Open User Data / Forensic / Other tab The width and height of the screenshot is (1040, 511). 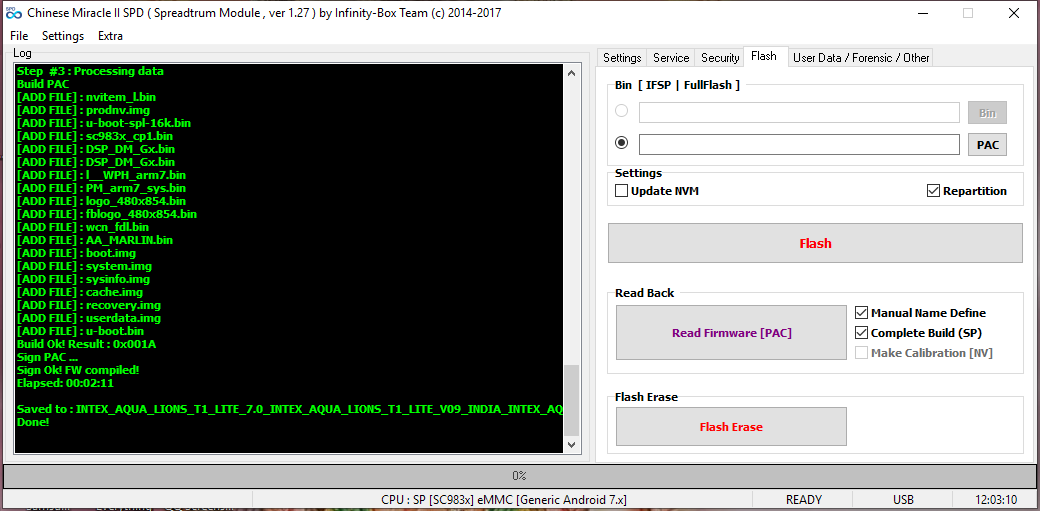tap(861, 58)
